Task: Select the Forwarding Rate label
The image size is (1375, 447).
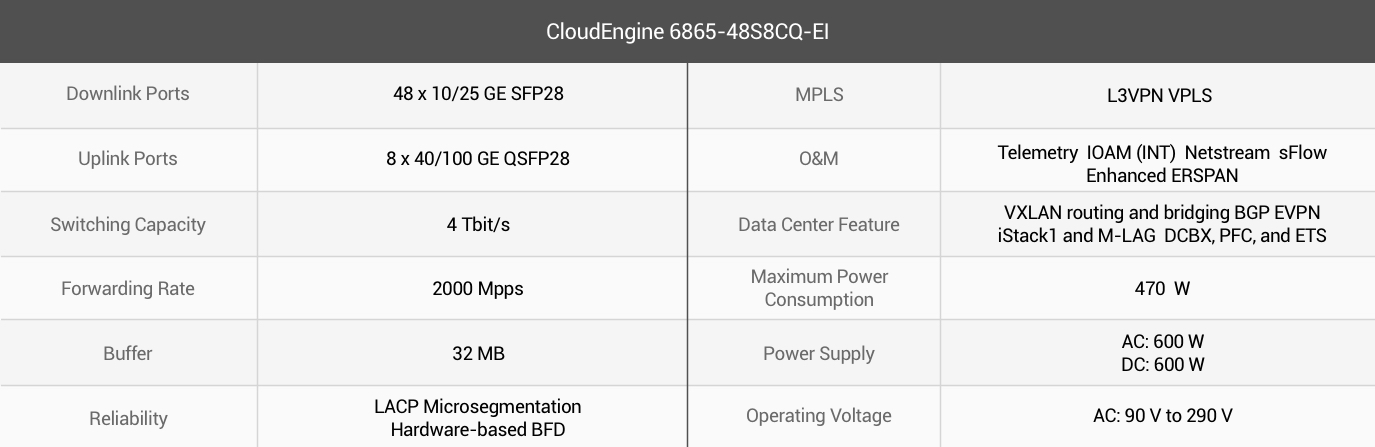Action: pos(128,289)
